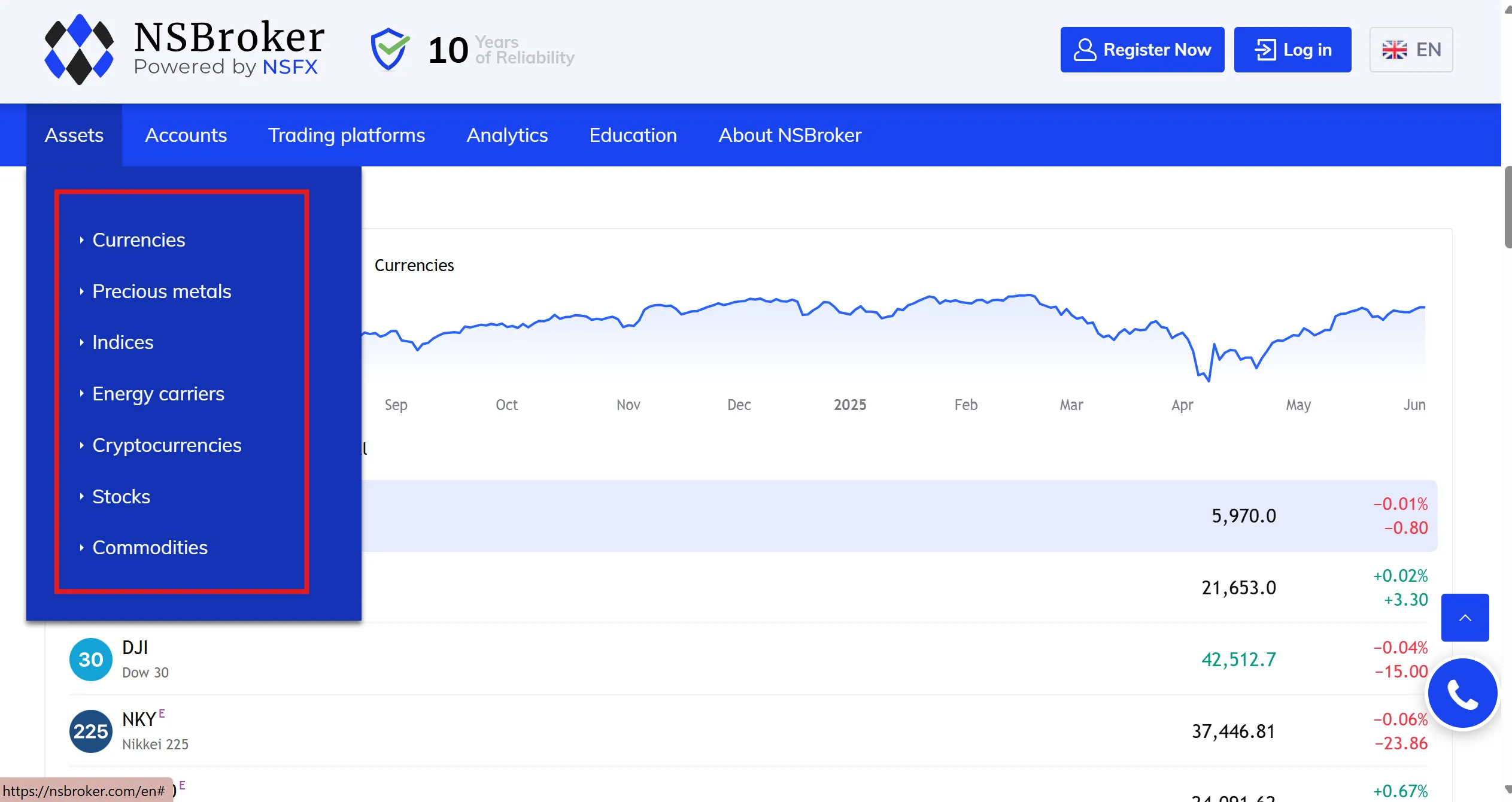Choose Energy carriers in the dropdown
Screen dimensions: 1512x802
(x=158, y=394)
